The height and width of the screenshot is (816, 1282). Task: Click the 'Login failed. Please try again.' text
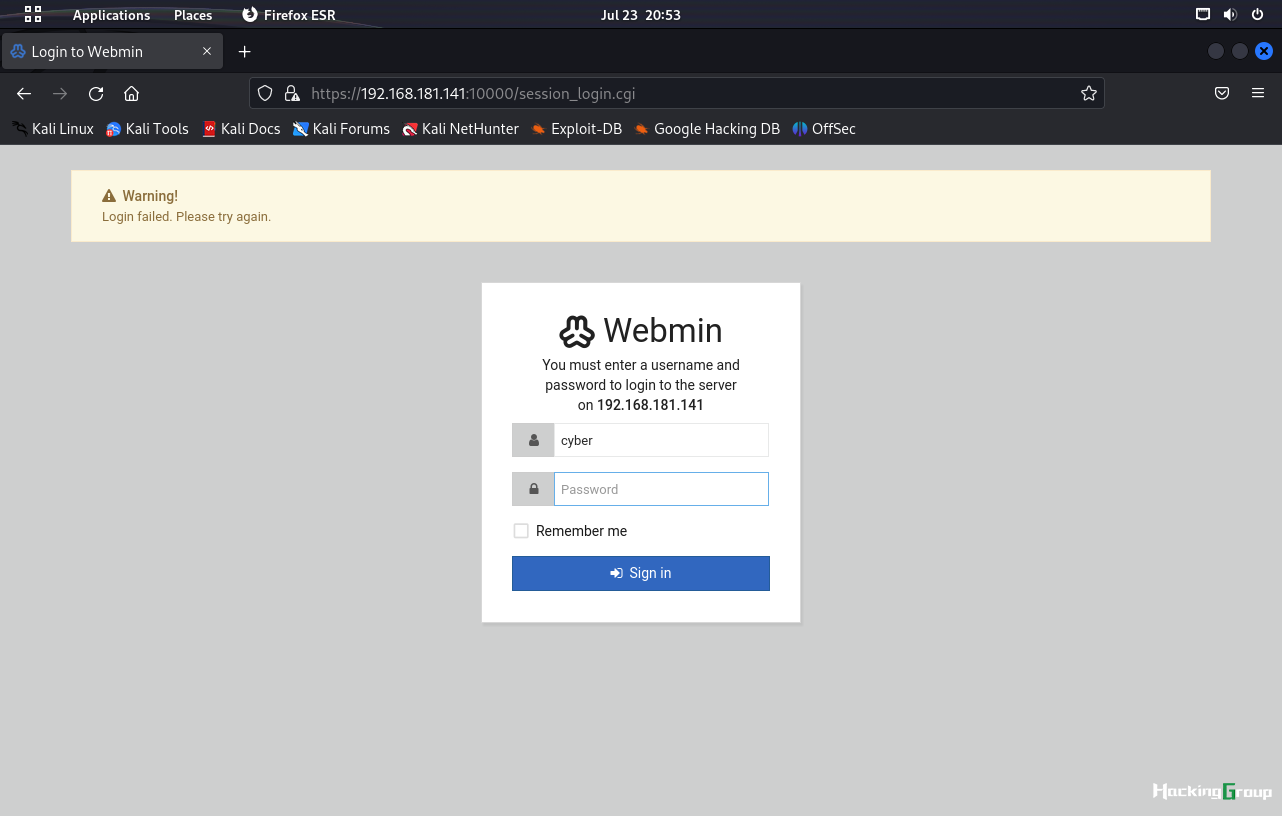pos(186,216)
